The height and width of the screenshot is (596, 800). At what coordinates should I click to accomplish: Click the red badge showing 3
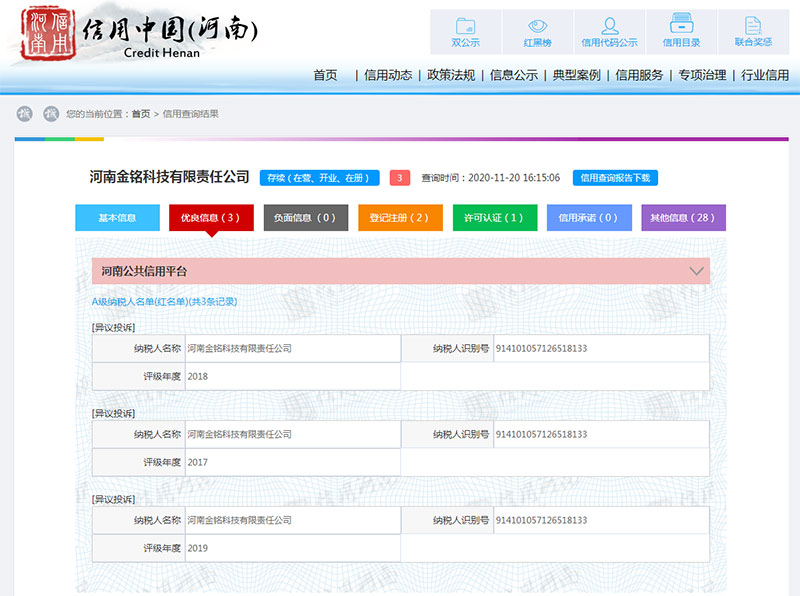click(x=399, y=178)
